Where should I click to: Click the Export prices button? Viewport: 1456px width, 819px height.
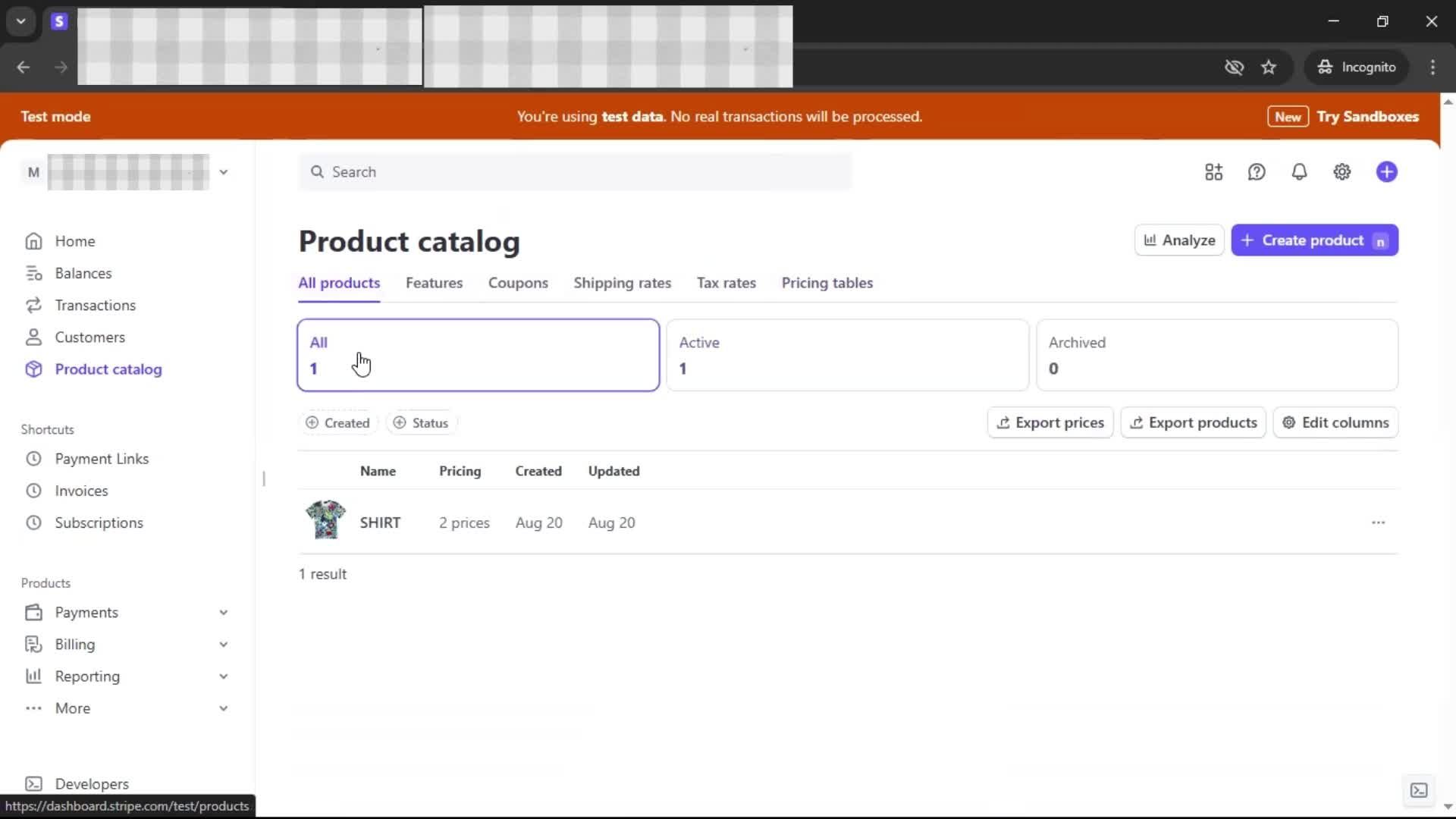pos(1050,422)
